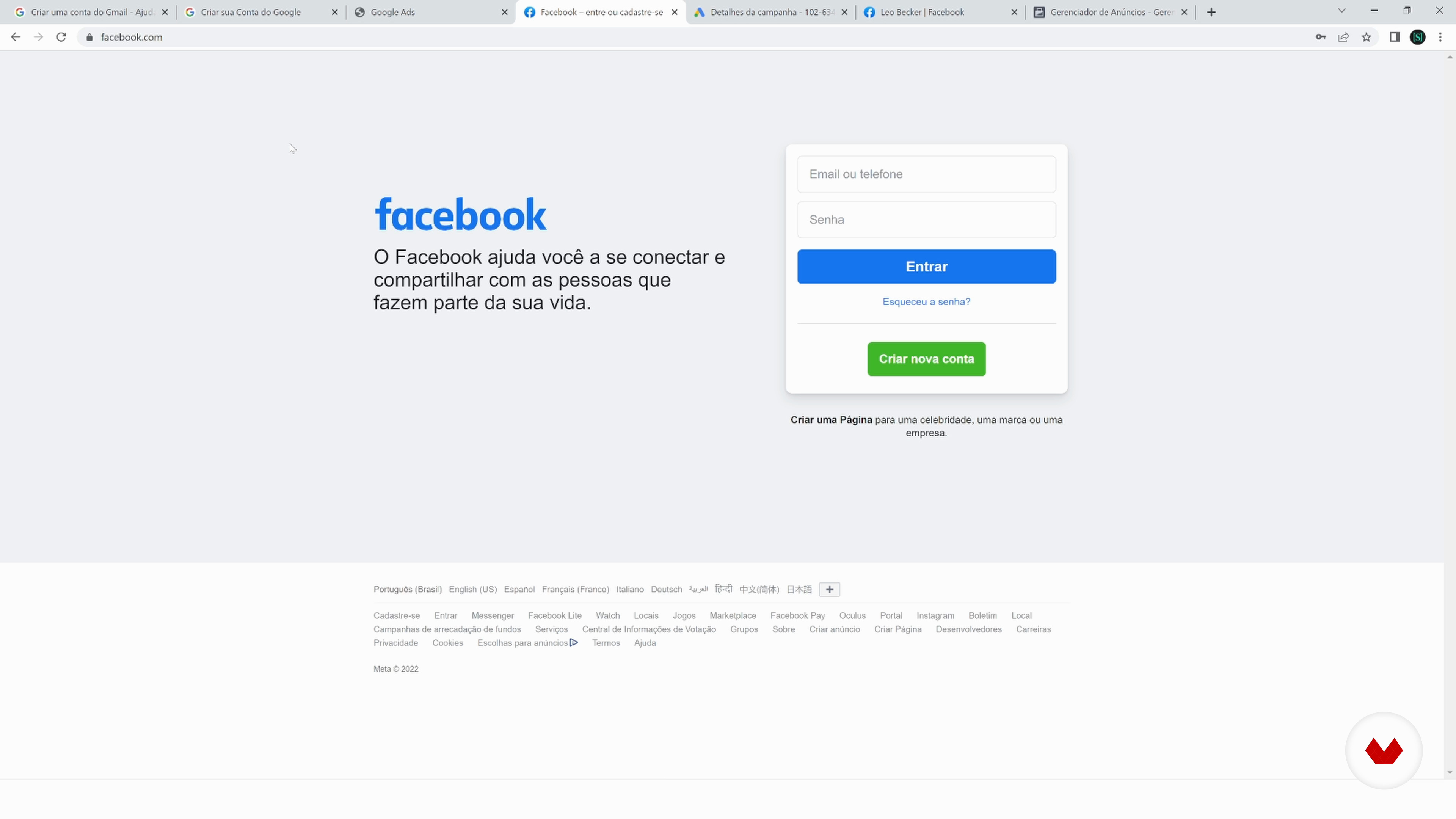This screenshot has height=819, width=1456.
Task: Open a new browser tab
Action: 1211,12
